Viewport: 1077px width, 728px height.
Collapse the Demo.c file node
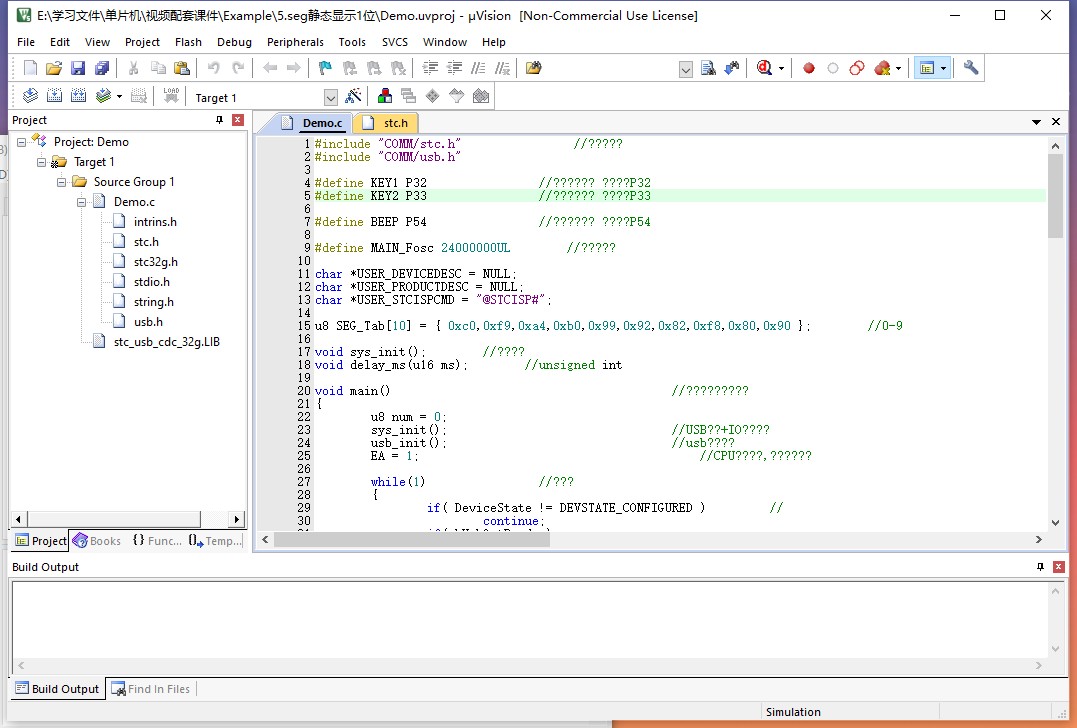(81, 202)
